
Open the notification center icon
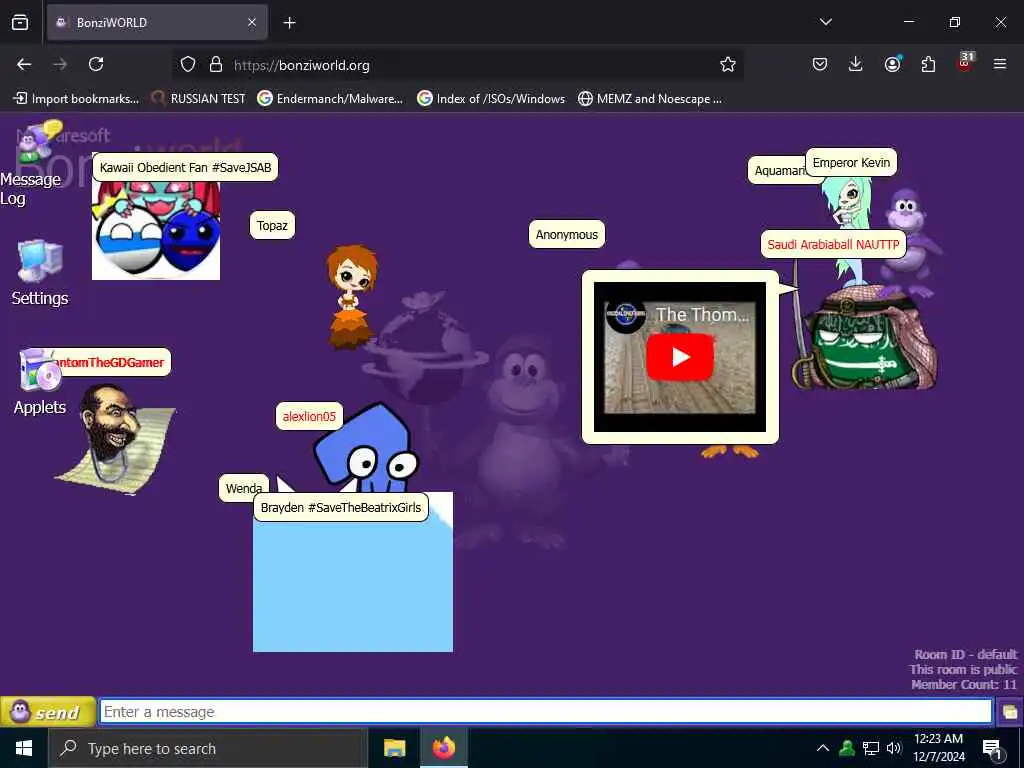993,748
